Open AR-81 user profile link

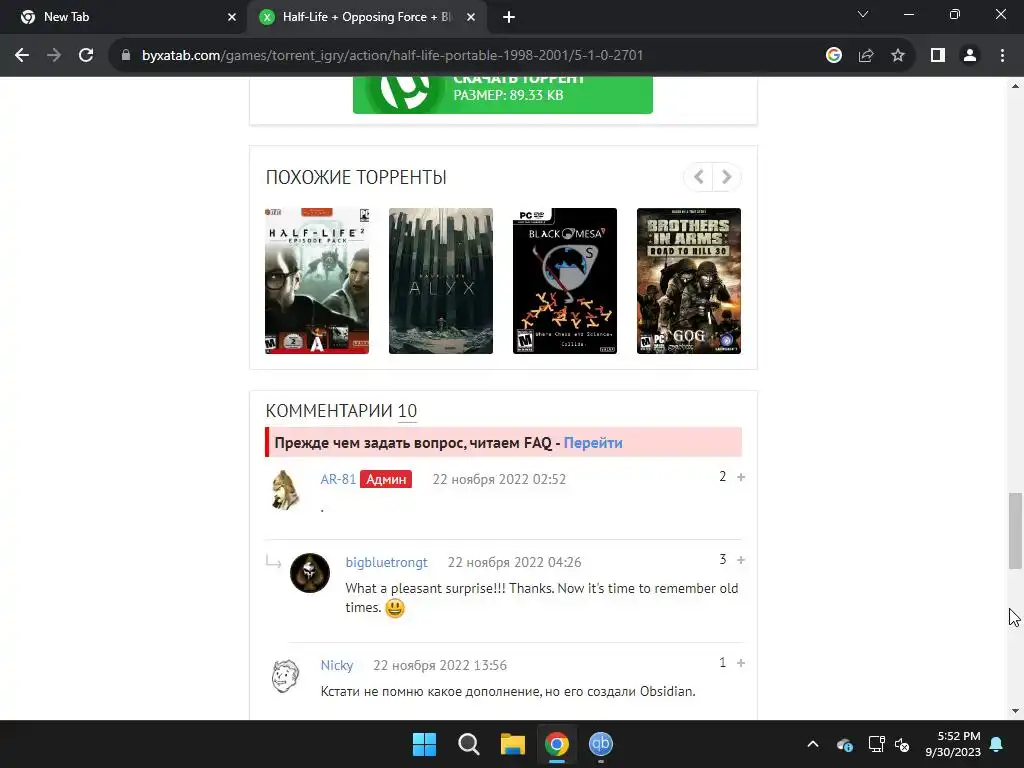[338, 479]
